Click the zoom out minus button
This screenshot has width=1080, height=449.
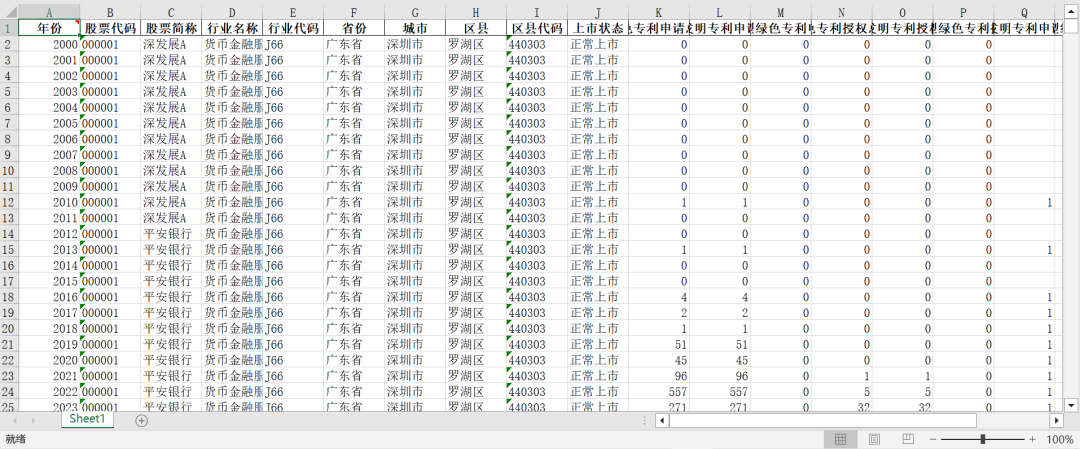[933, 439]
